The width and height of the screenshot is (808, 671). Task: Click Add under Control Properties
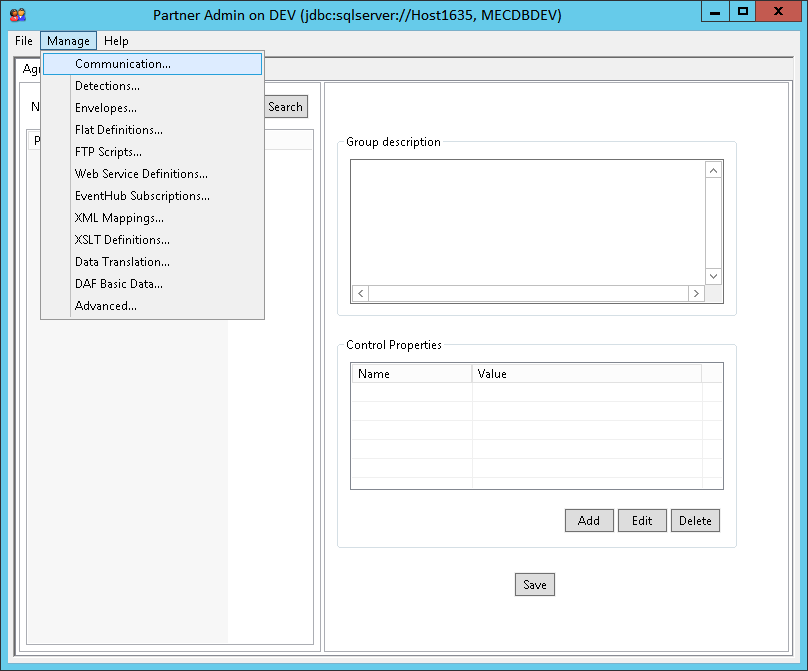coord(589,520)
